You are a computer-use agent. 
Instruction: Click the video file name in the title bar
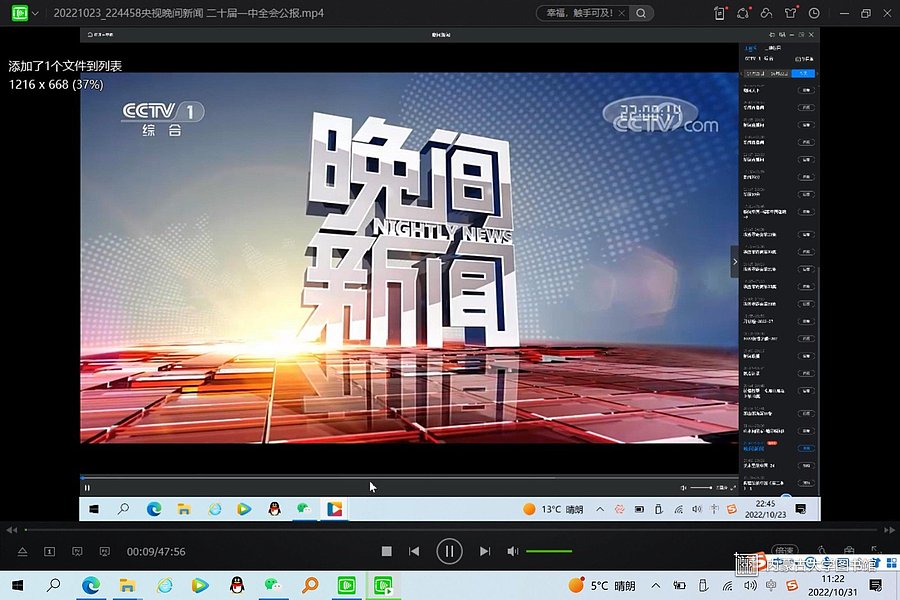pyautogui.click(x=188, y=13)
